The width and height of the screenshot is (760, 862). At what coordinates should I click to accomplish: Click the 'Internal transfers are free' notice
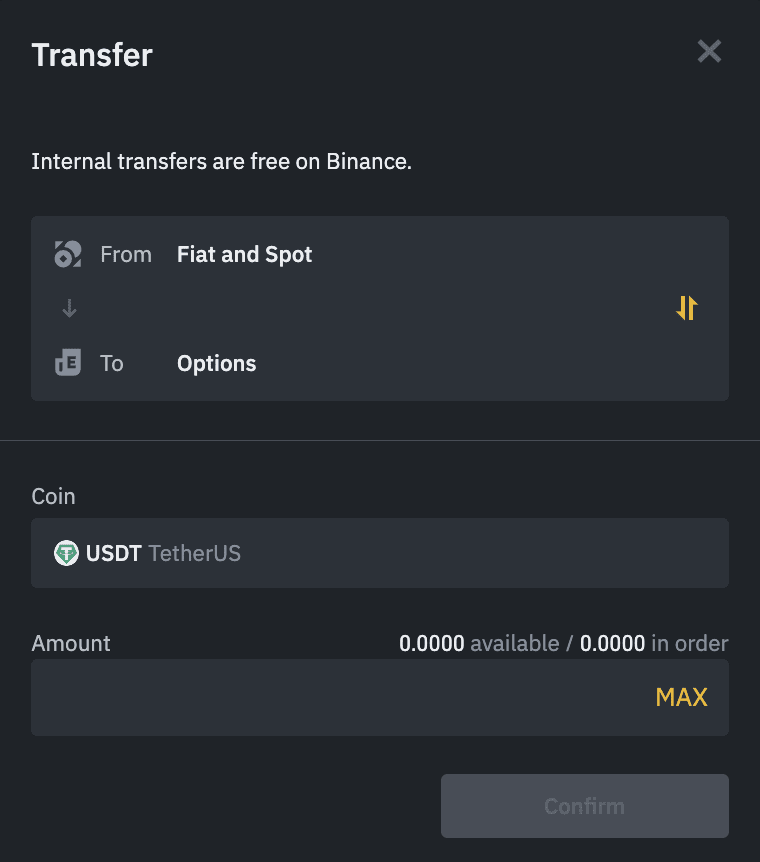[221, 161]
